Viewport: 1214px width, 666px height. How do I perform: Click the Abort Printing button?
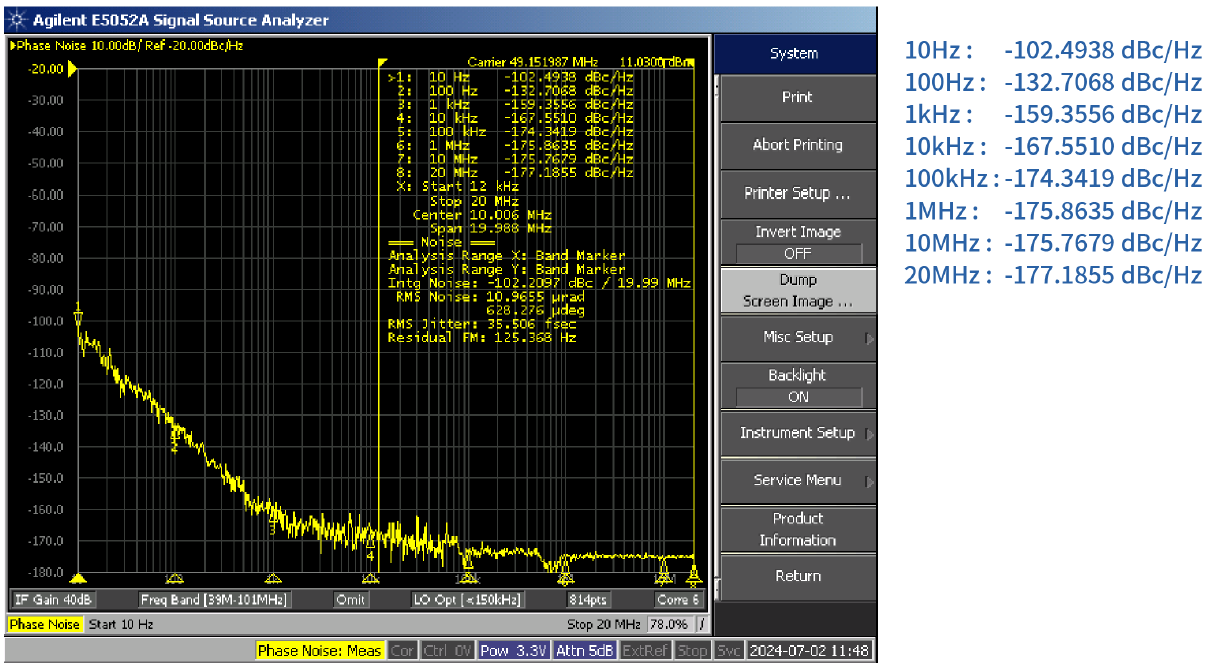pos(797,145)
